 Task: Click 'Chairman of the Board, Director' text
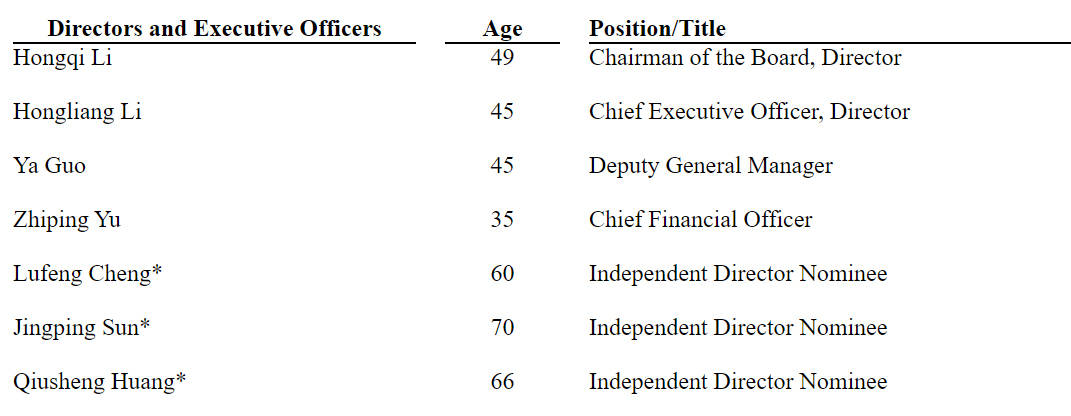tap(745, 58)
